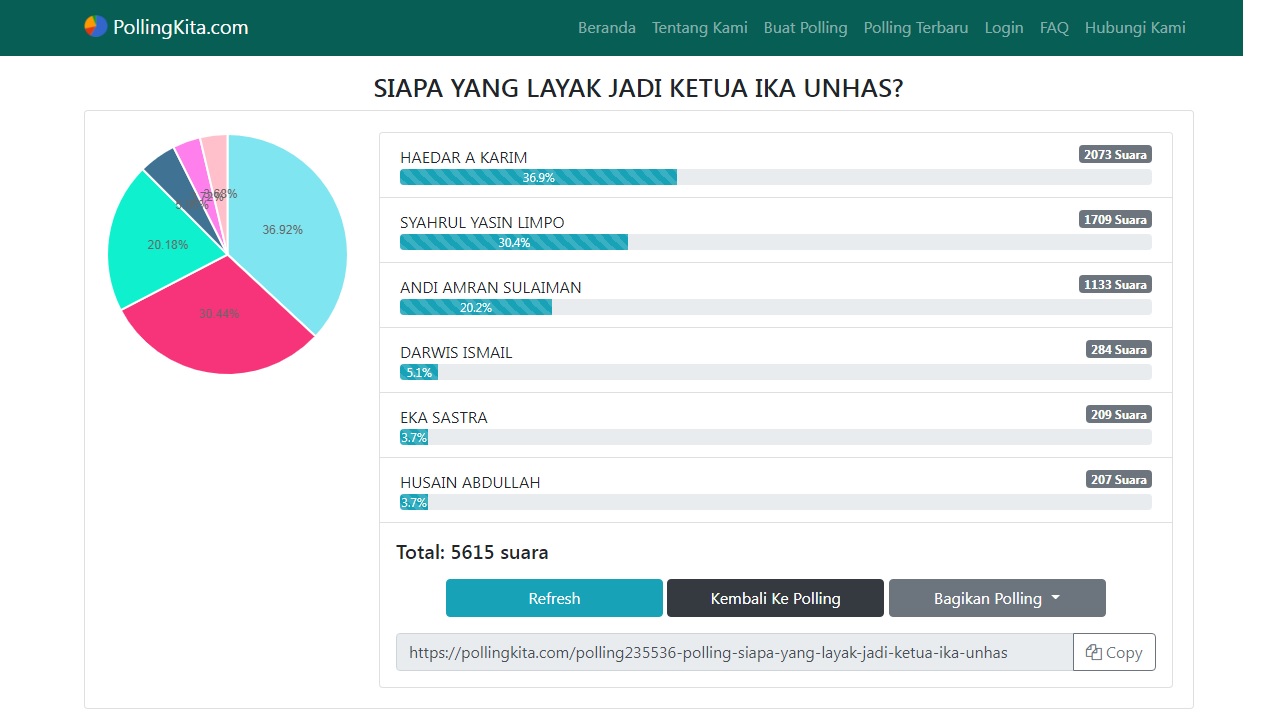Open the Polling Terbaru page
This screenshot has height=716, width=1284.
[x=915, y=28]
